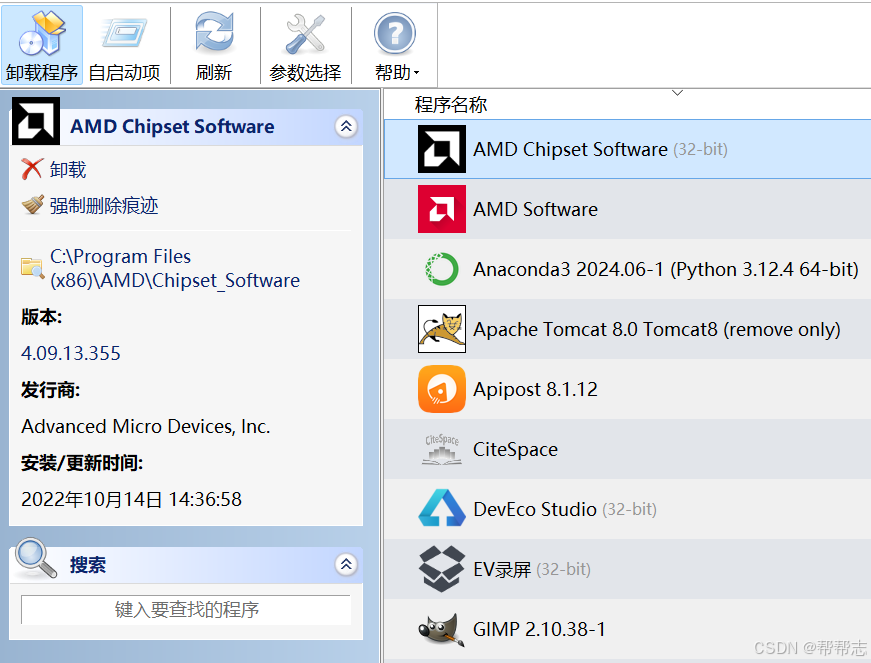
Task: Open 参数选择 options with wrench icon
Action: pyautogui.click(x=305, y=46)
